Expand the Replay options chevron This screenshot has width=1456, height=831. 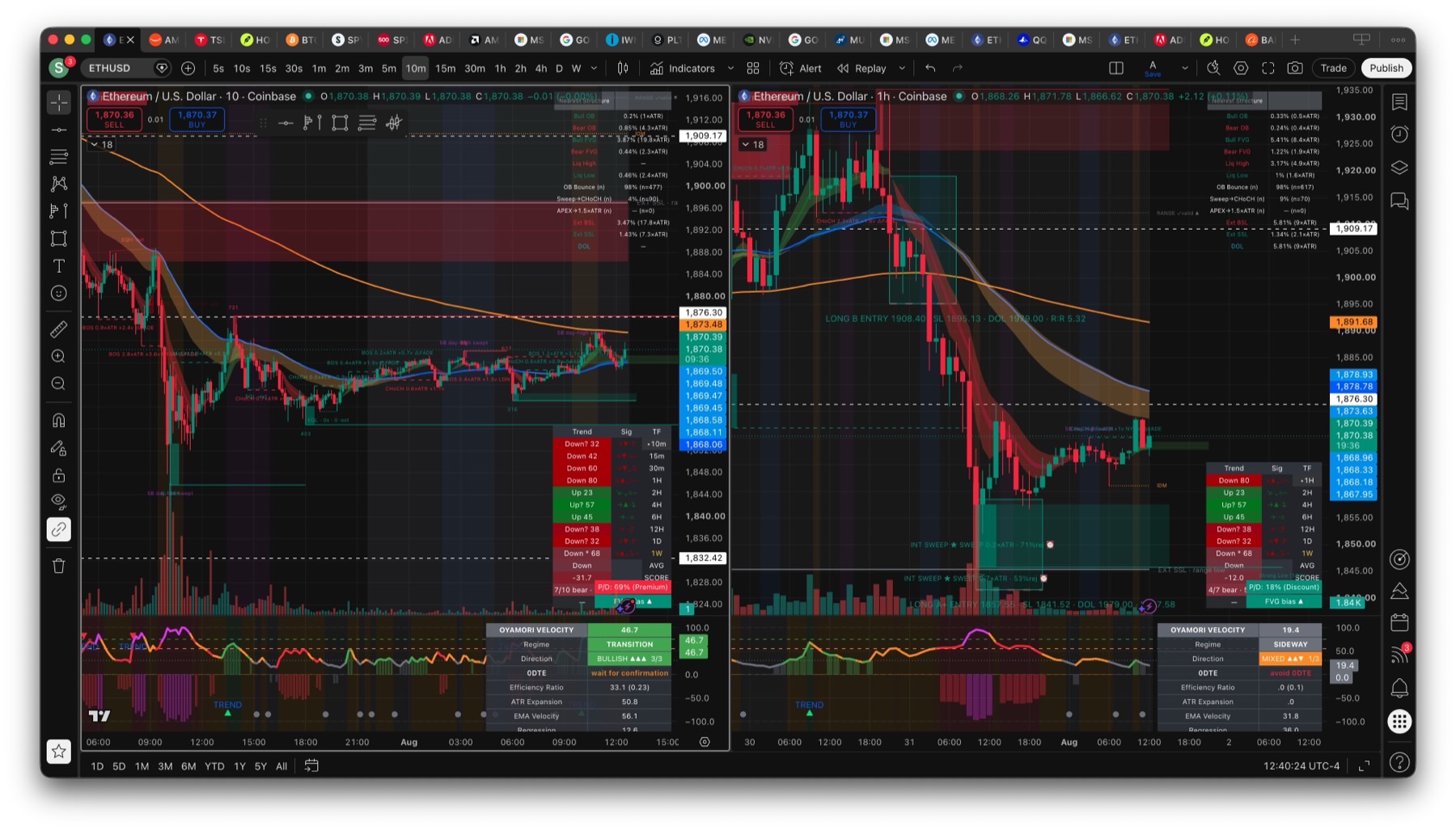click(902, 68)
